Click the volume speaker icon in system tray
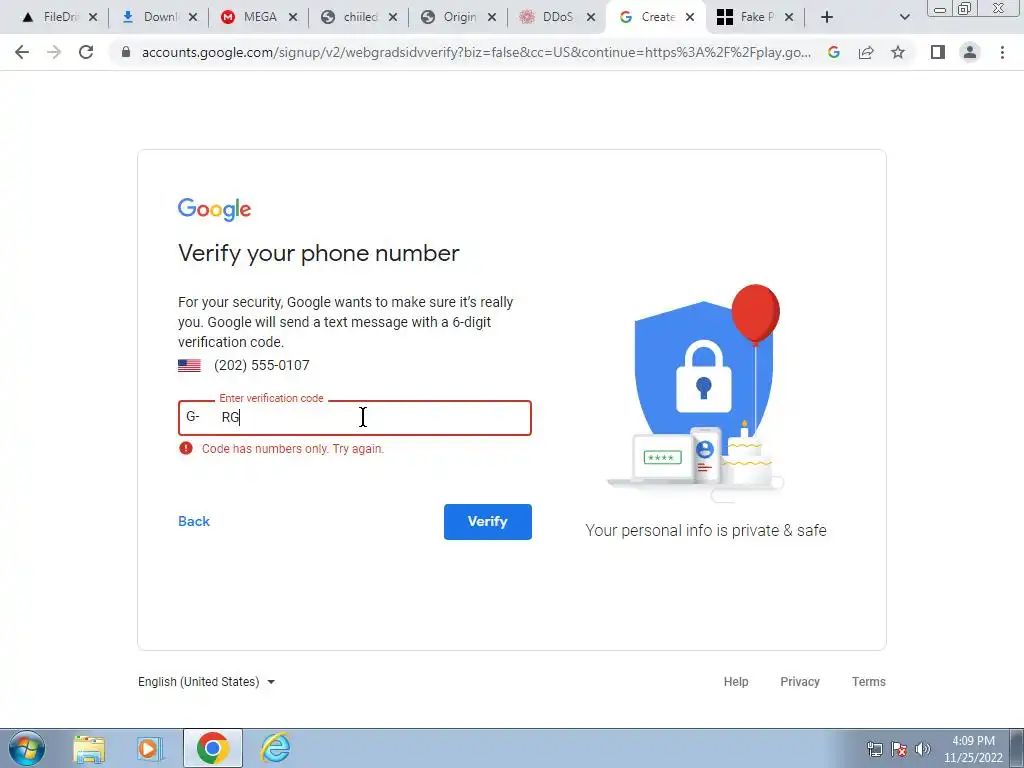 coord(922,749)
